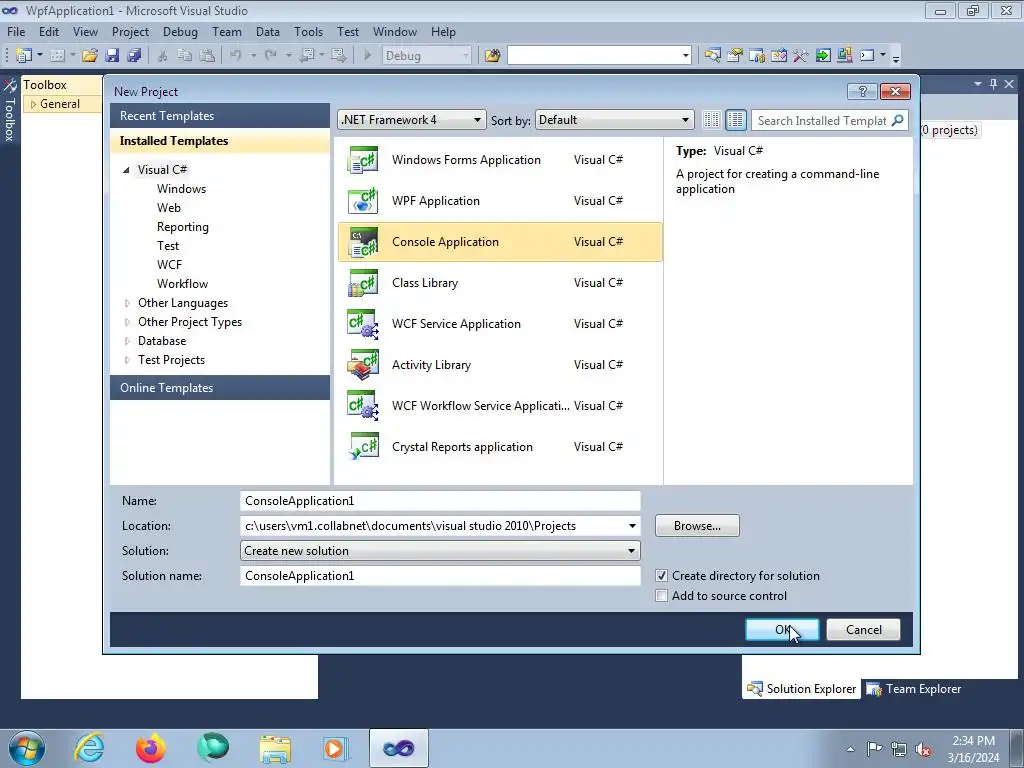Select the Workflow category under Visual C#
The image size is (1024, 768).
(x=182, y=283)
